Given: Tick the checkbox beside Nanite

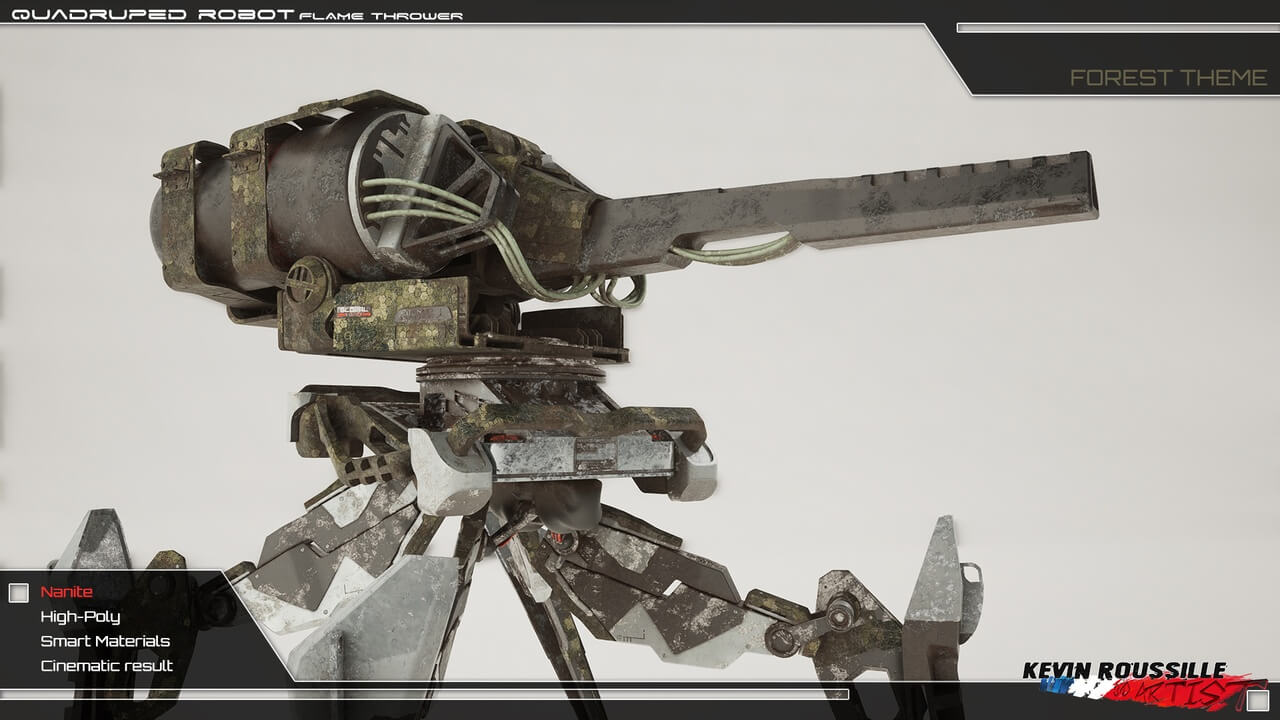Looking at the screenshot, I should pyautogui.click(x=18, y=593).
